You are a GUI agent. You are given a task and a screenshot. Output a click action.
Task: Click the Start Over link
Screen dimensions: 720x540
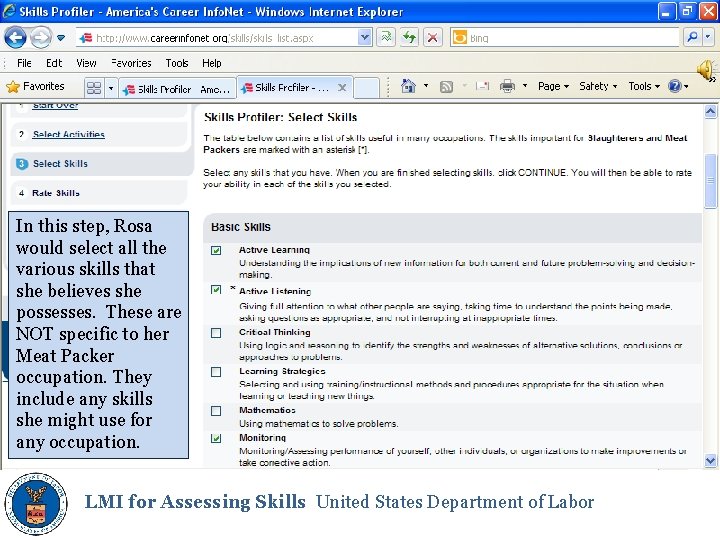55,106
